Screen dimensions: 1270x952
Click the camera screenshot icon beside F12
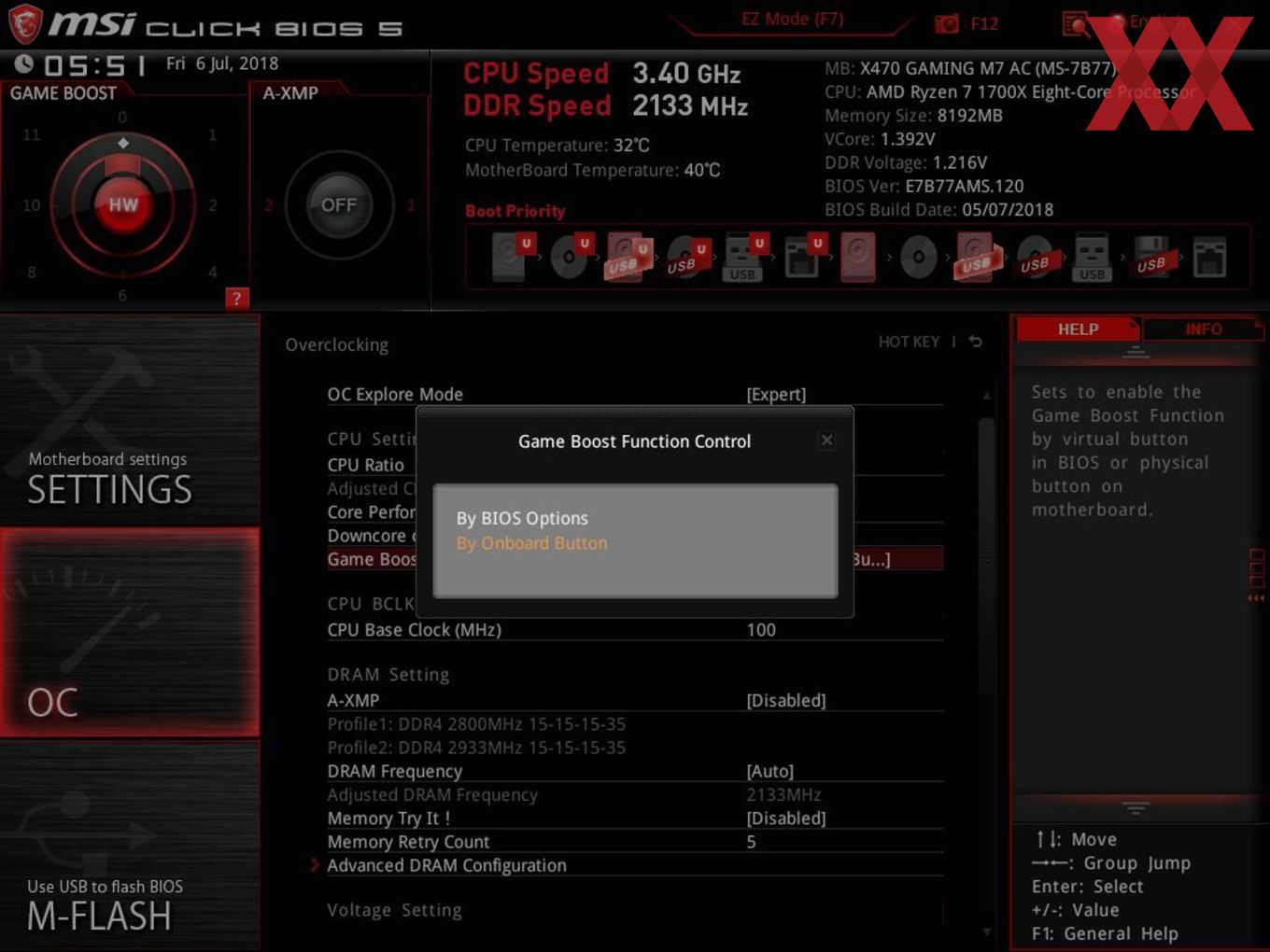click(x=946, y=23)
